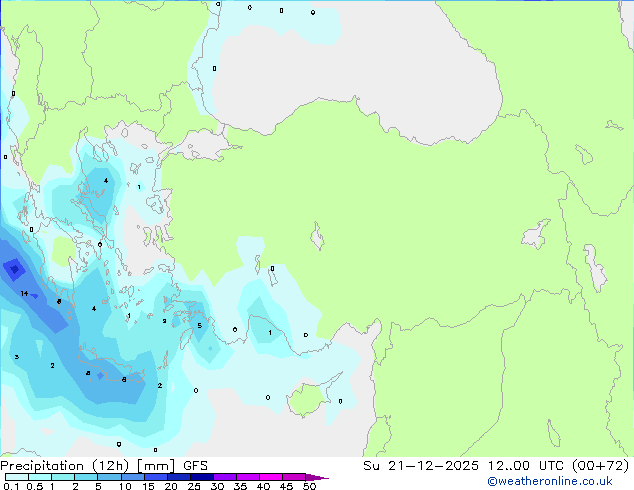The width and height of the screenshot is (634, 490).
Task: Click the '25' legend scale label
Action: click(x=194, y=486)
